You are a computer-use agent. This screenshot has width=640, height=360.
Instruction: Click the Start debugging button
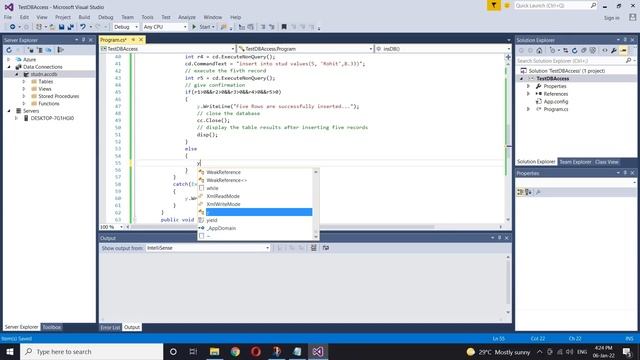201,27
